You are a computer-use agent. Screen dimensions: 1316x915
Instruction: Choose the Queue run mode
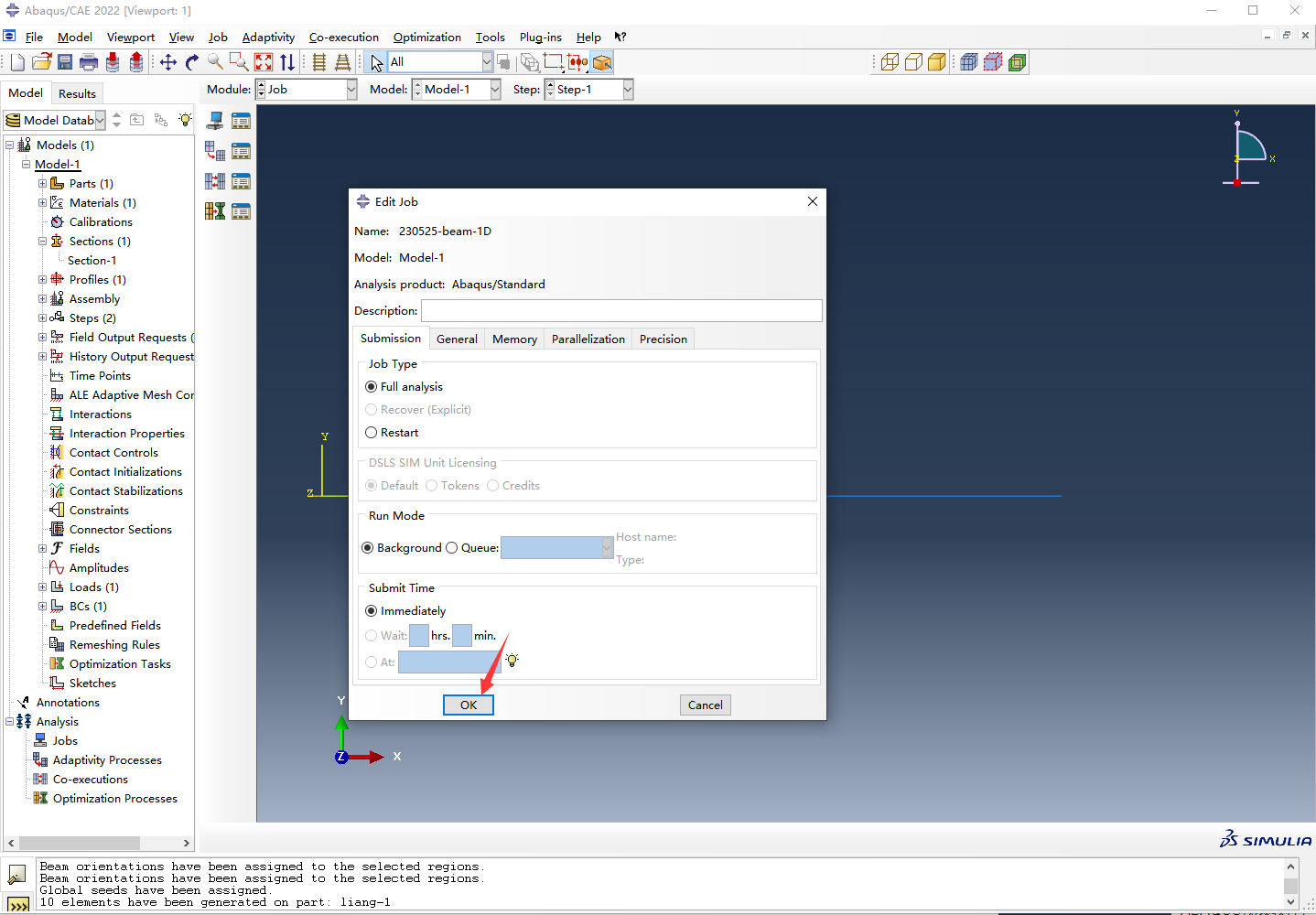[452, 548]
